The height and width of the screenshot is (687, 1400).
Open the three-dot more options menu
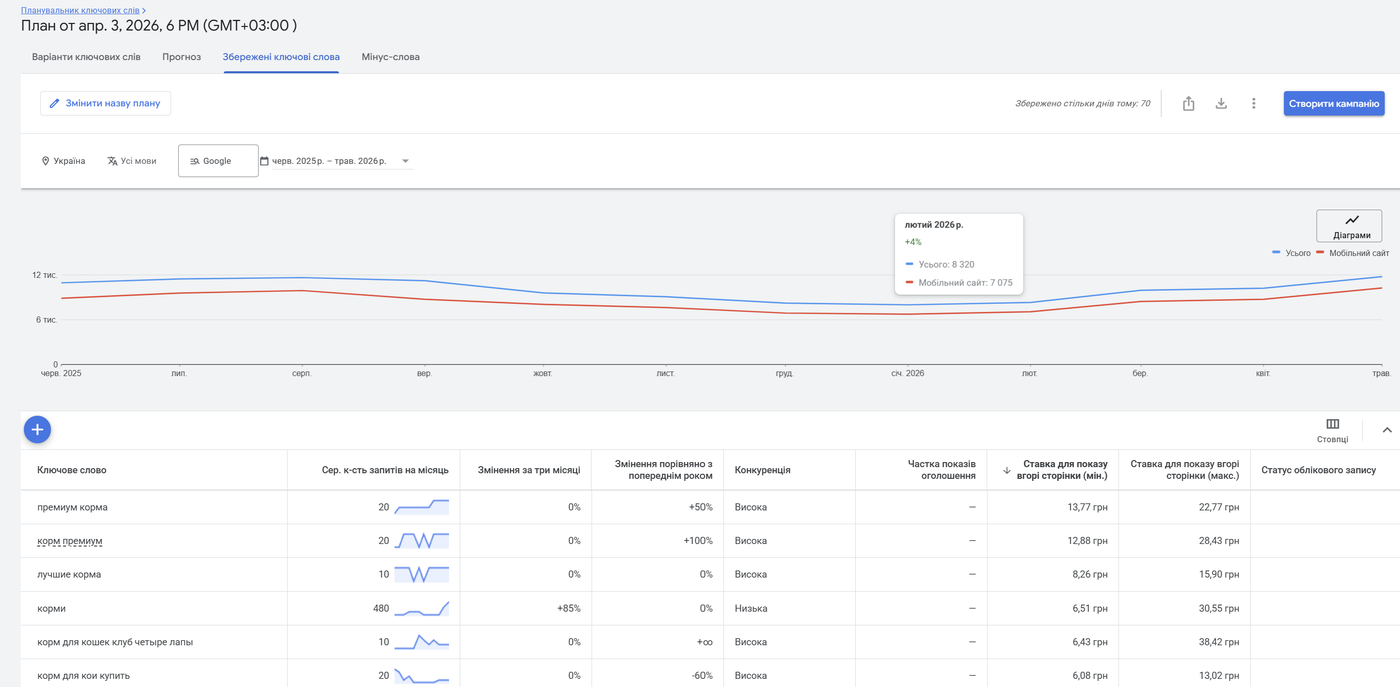[x=1253, y=103]
